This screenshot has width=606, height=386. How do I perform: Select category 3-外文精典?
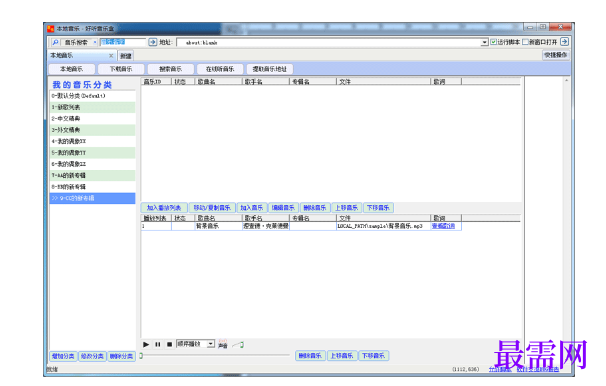(92, 130)
